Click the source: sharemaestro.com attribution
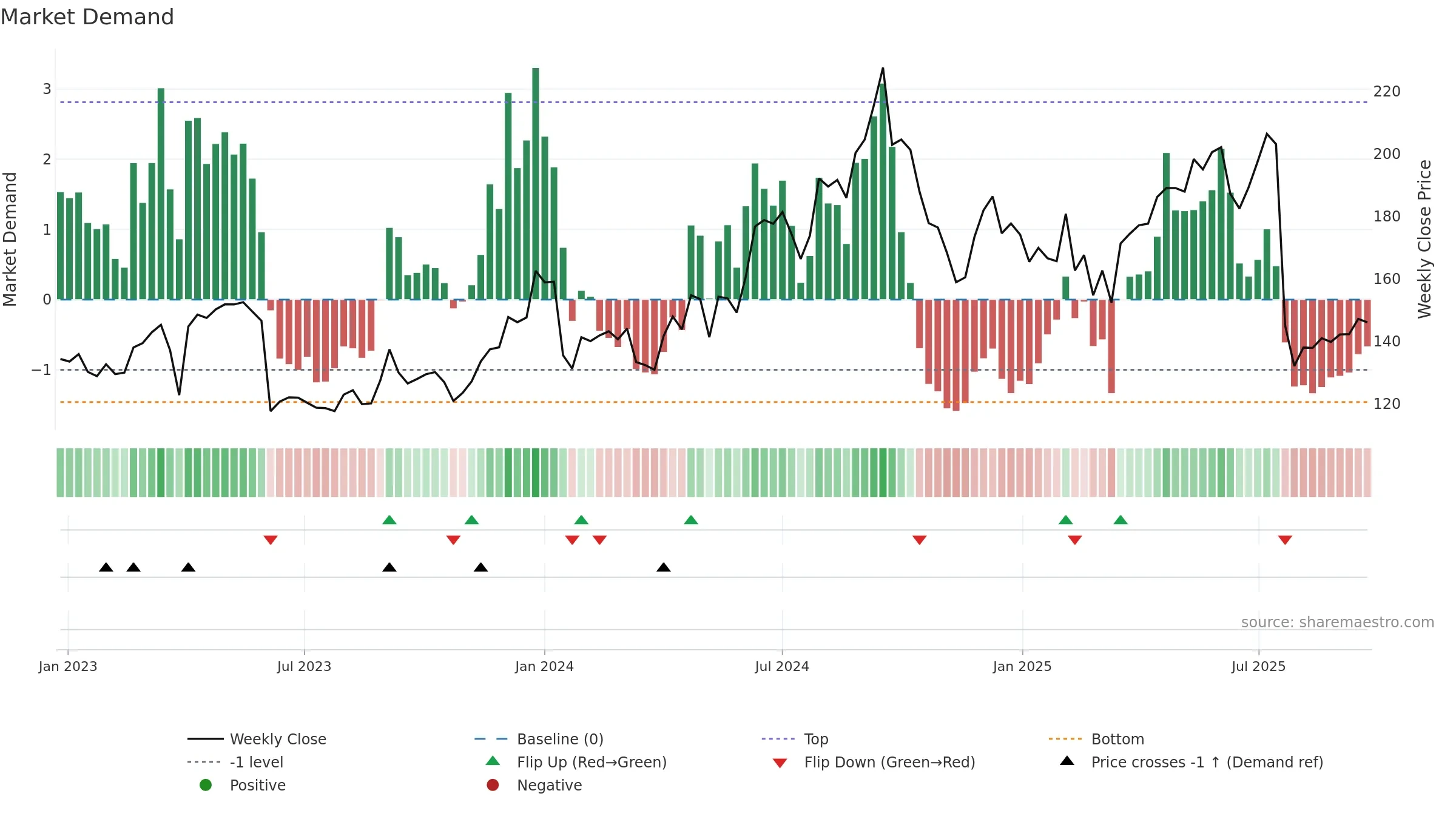 pos(1338,622)
